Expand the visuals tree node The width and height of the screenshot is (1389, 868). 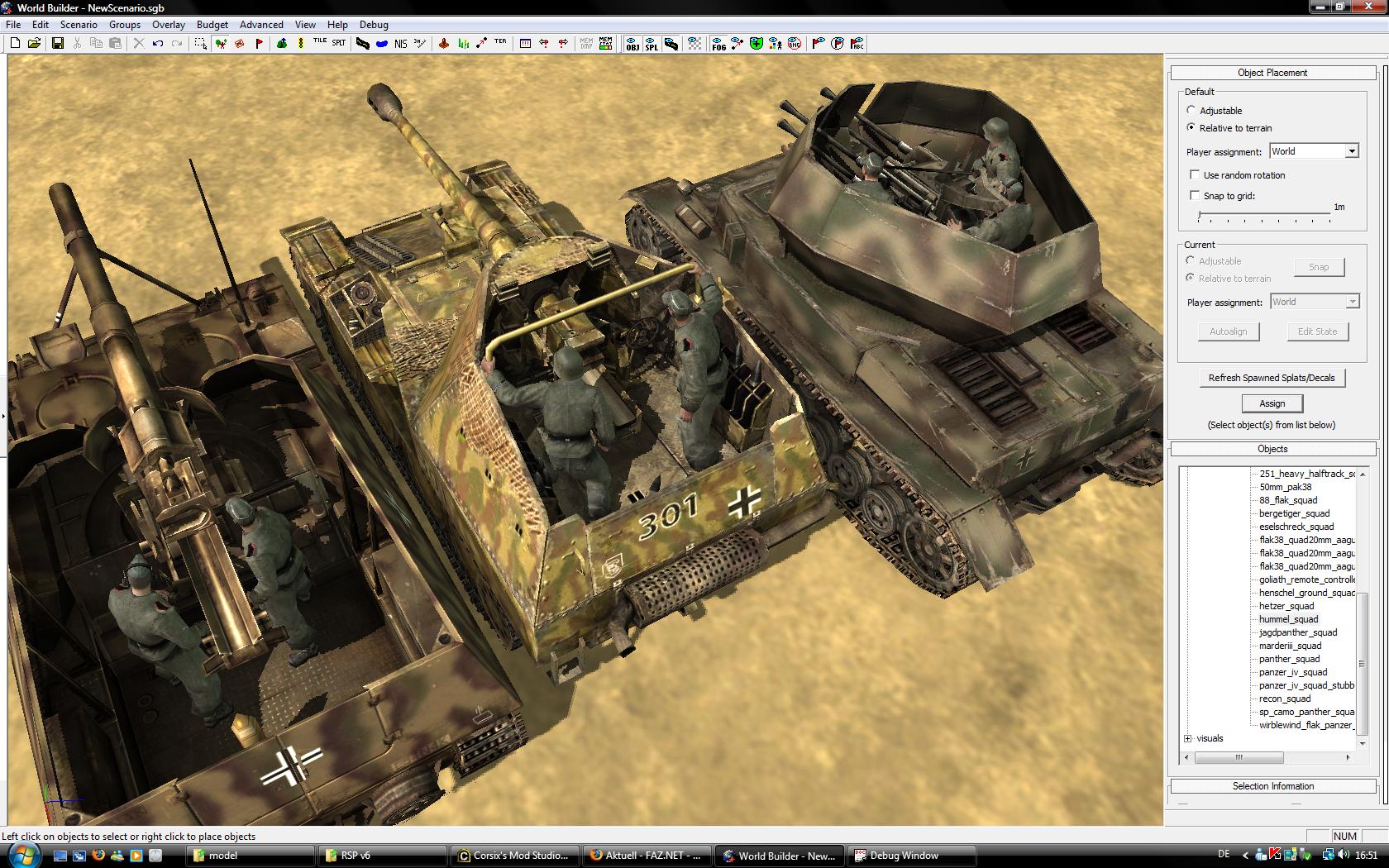click(1188, 738)
